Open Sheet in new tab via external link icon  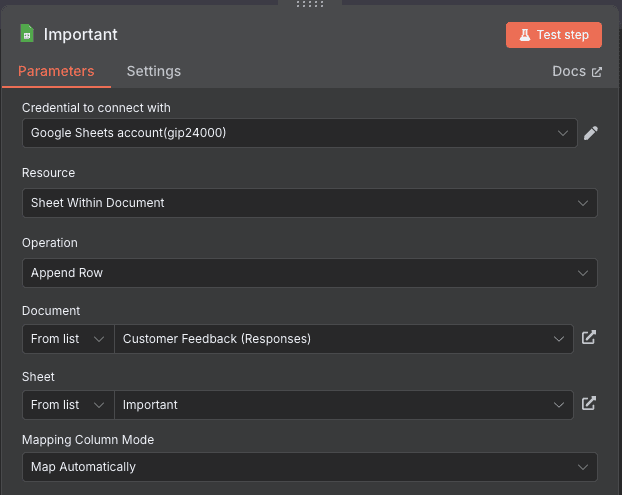point(589,403)
